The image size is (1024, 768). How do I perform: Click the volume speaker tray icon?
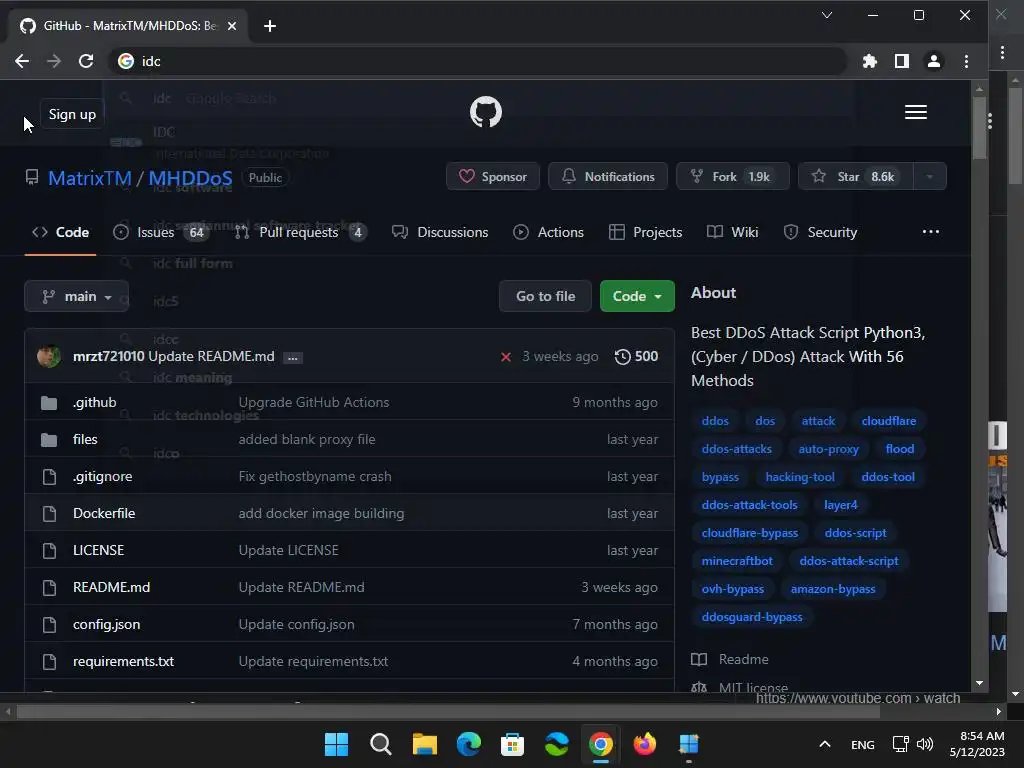click(x=925, y=744)
